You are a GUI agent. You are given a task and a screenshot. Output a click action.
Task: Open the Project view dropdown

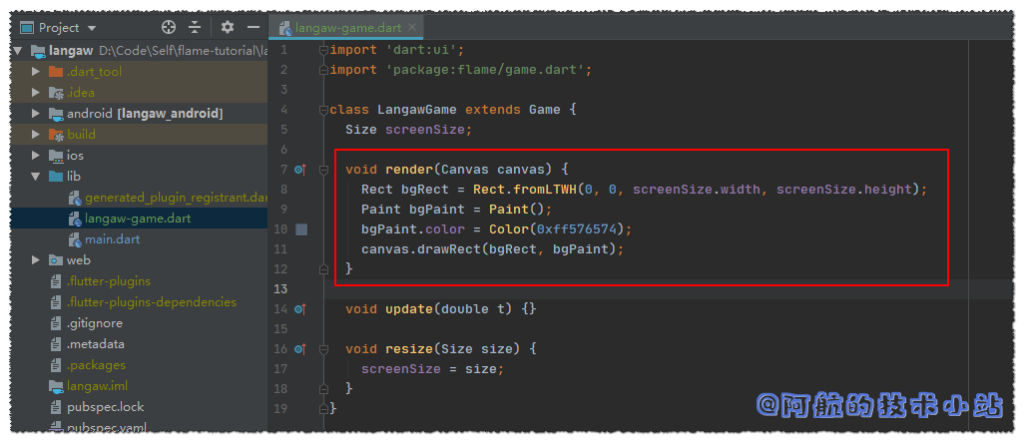(92, 28)
